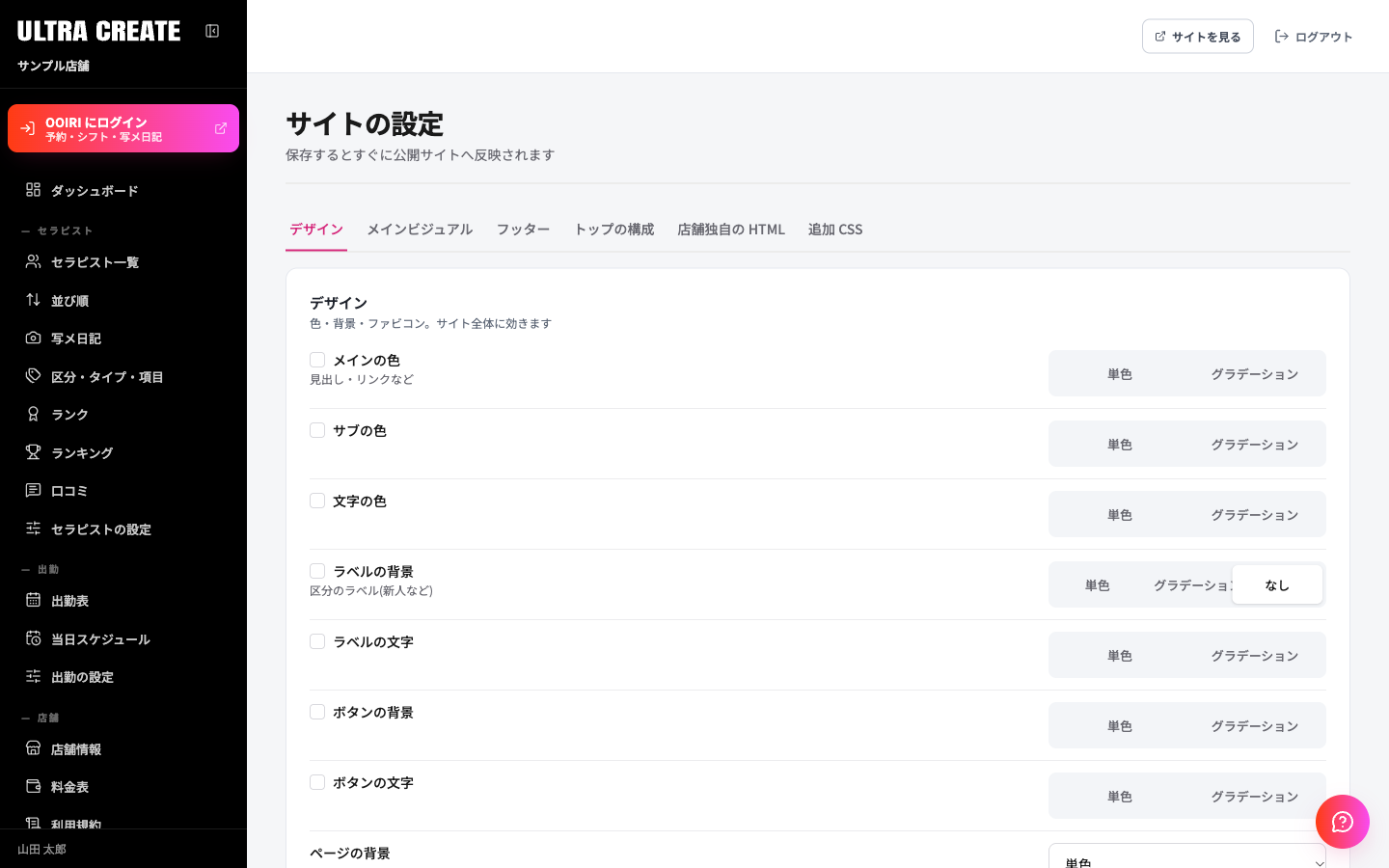
Task: Collapse the sidebar panel icon
Action: coord(212,31)
